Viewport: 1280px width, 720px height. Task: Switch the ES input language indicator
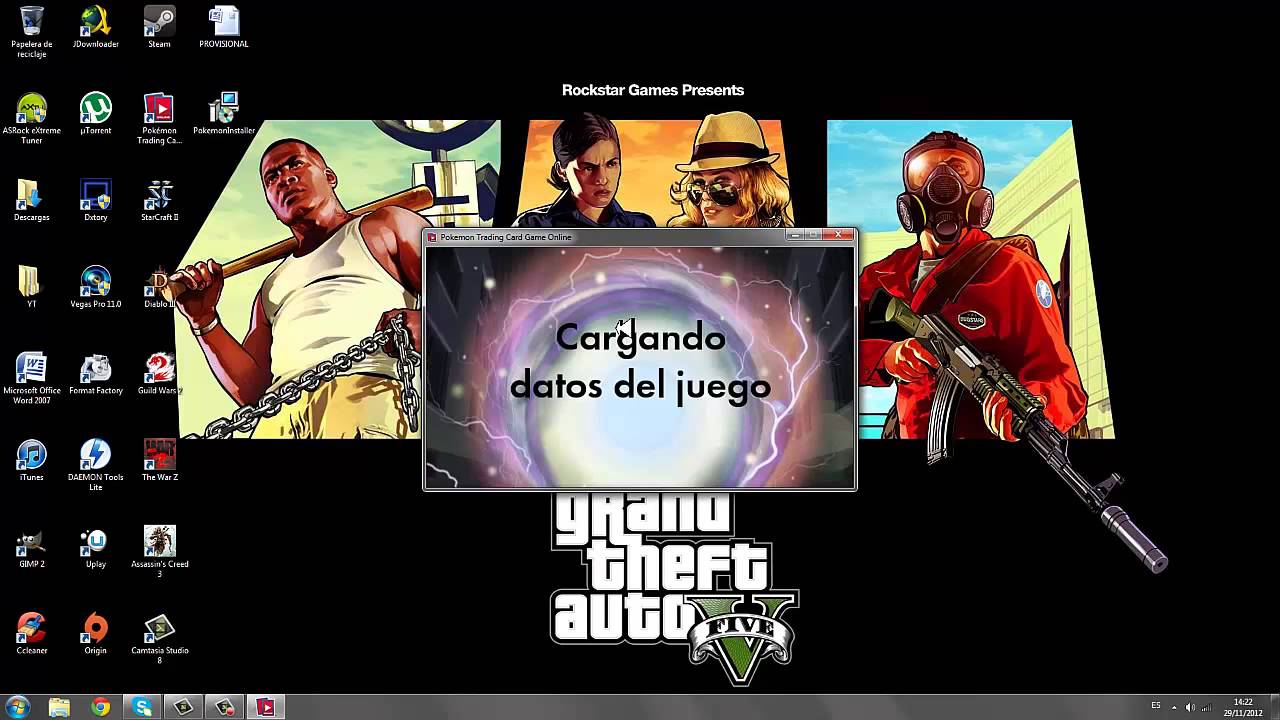(1157, 706)
